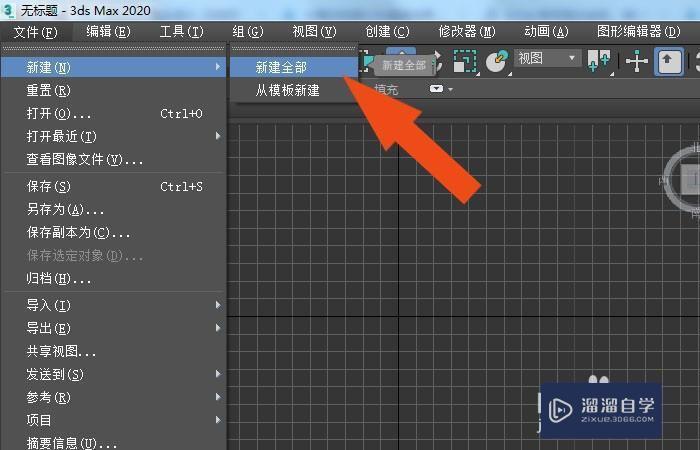
Task: Click the Select and Place tool icon
Action: click(497, 61)
